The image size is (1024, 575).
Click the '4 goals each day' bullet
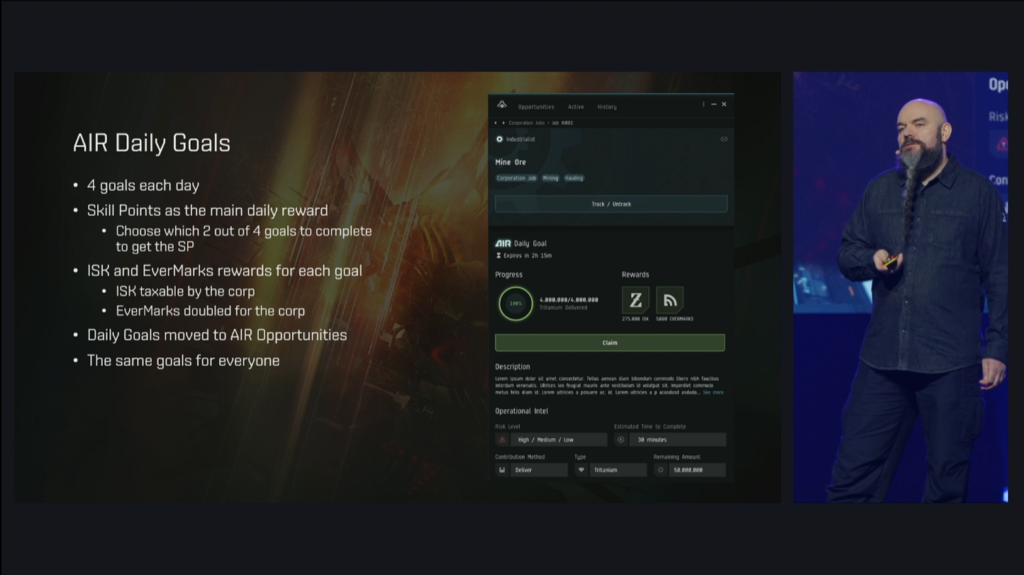coord(143,186)
